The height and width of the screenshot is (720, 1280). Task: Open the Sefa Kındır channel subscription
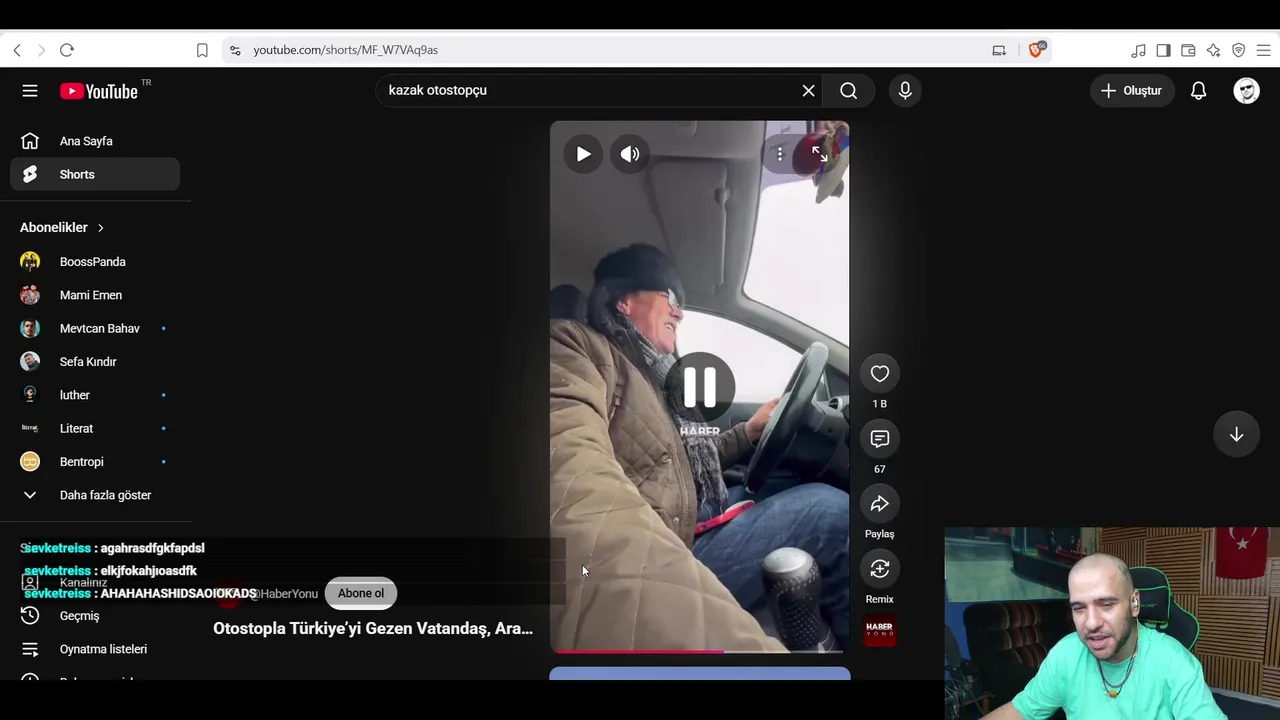point(95,362)
